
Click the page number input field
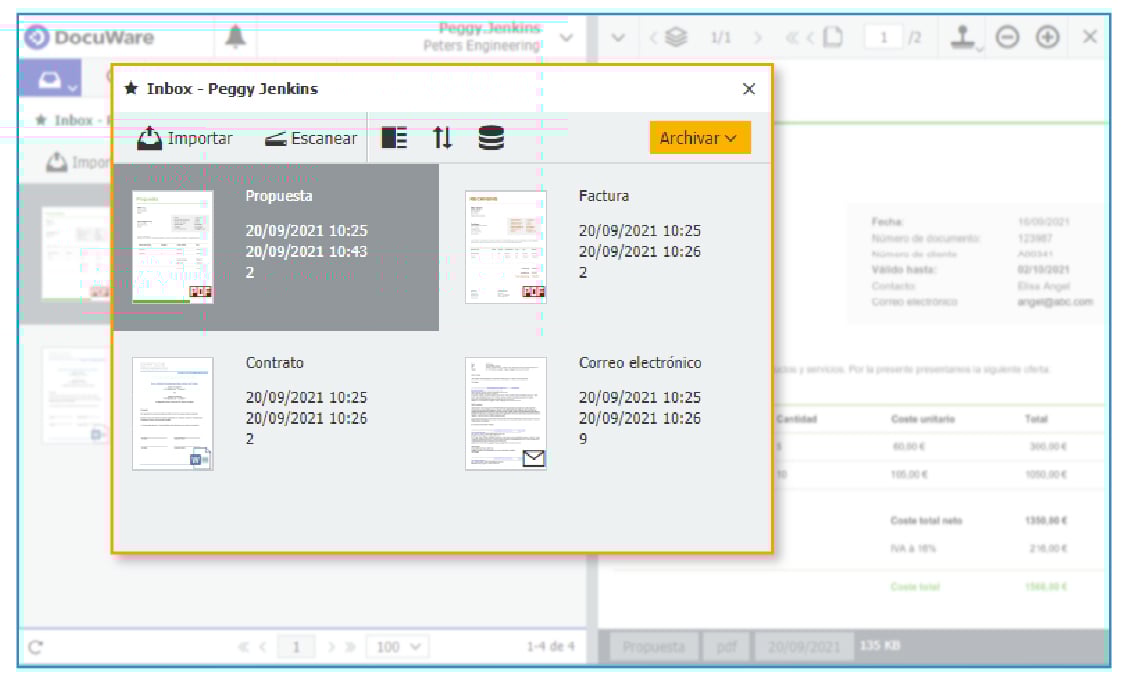(883, 38)
